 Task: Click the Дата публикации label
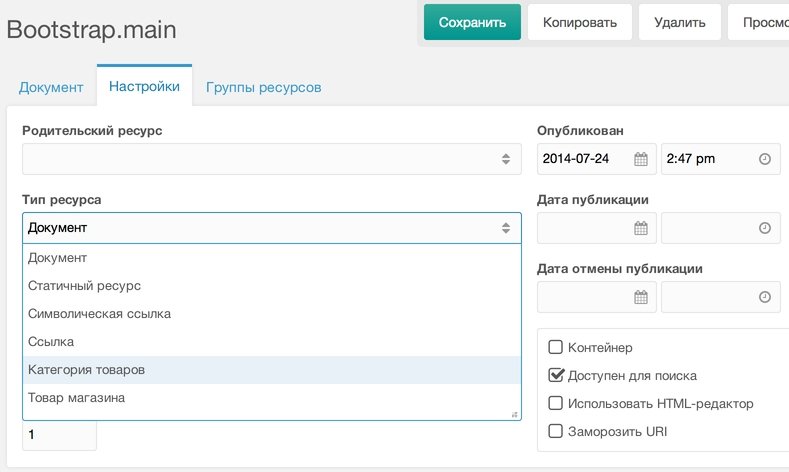click(x=593, y=200)
